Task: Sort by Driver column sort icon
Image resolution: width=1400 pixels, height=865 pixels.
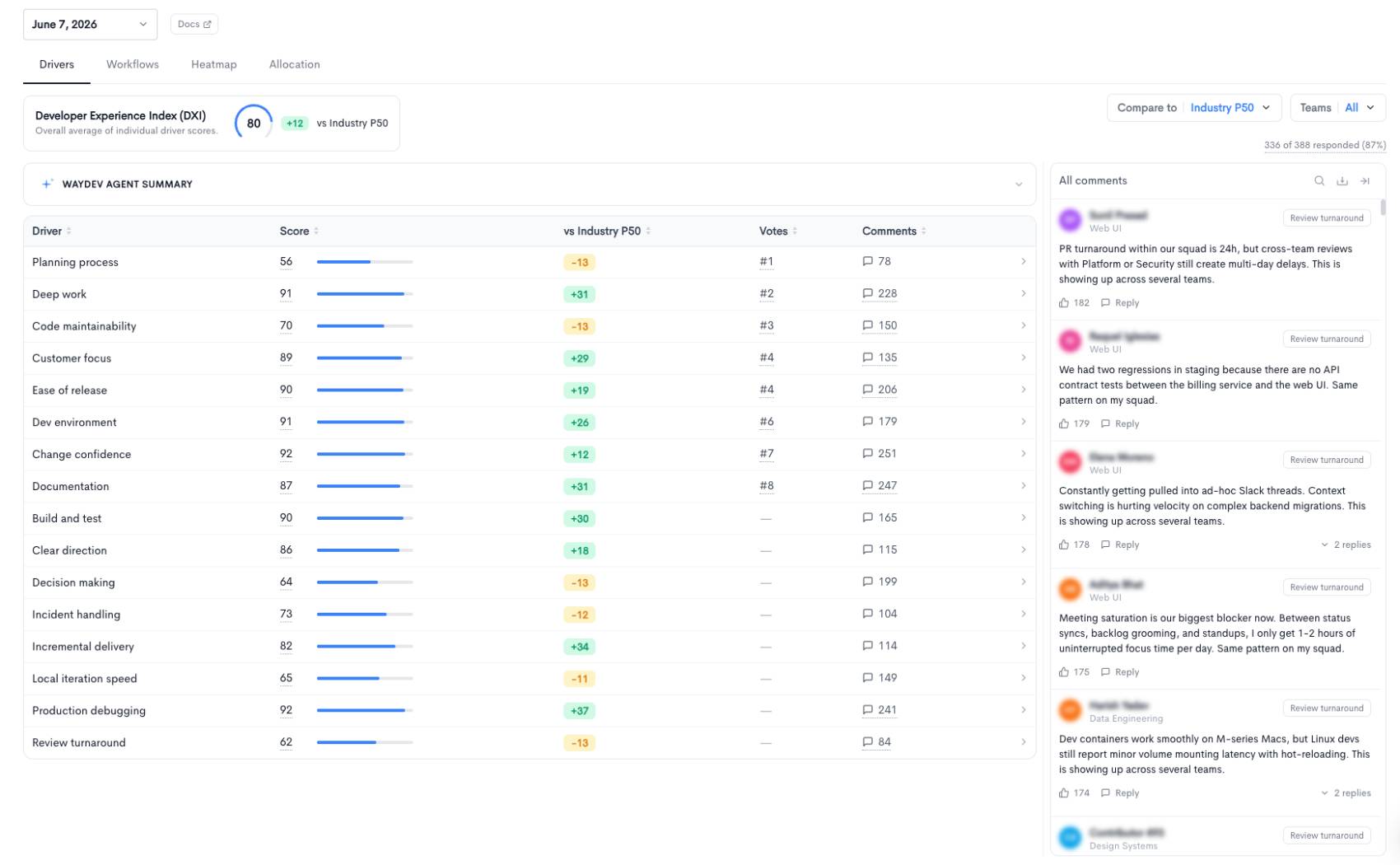Action: click(69, 231)
